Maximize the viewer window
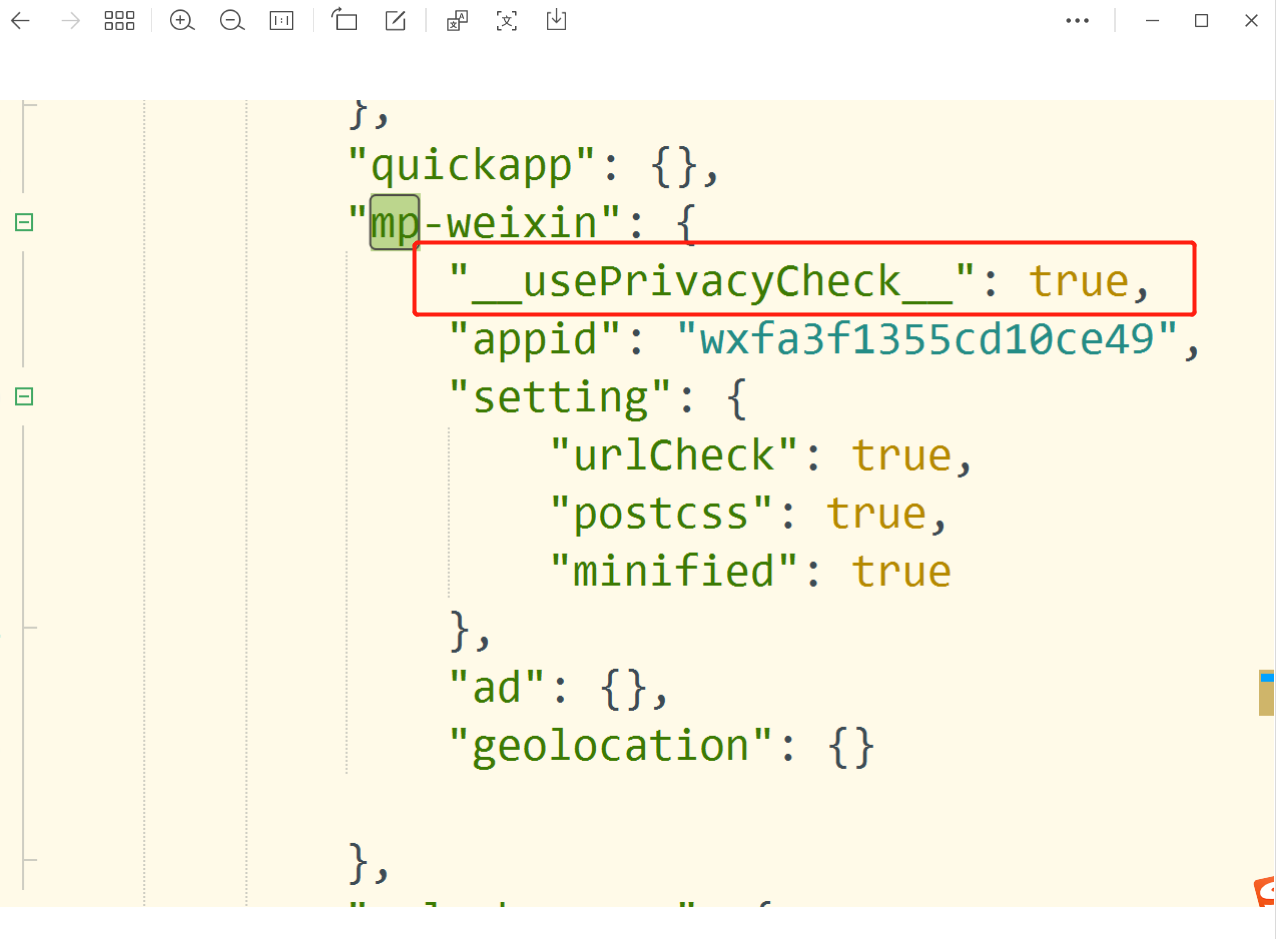Screen dimensions: 1276x939 pyautogui.click(x=1202, y=21)
